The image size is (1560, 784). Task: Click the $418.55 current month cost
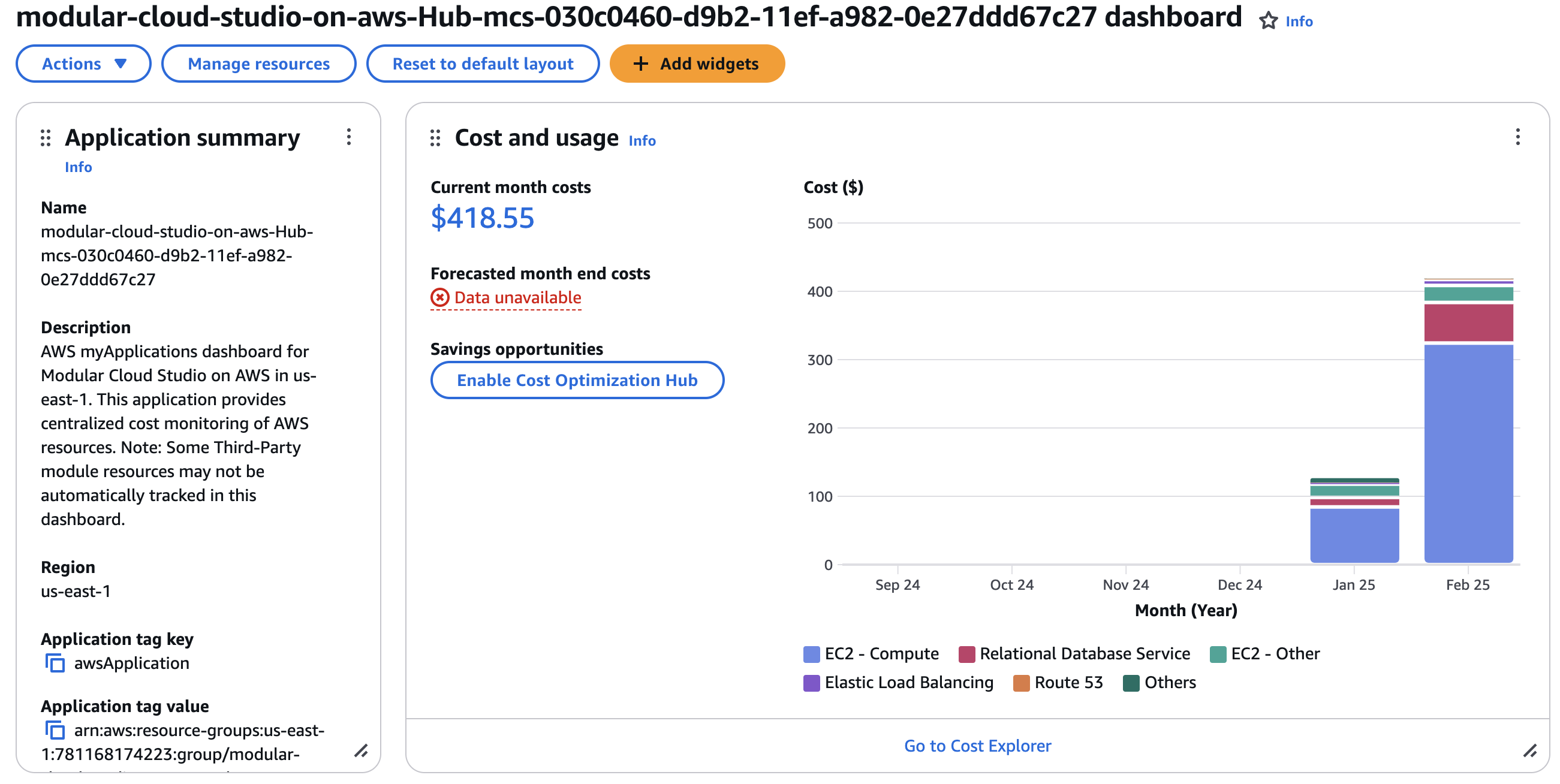[x=482, y=218]
